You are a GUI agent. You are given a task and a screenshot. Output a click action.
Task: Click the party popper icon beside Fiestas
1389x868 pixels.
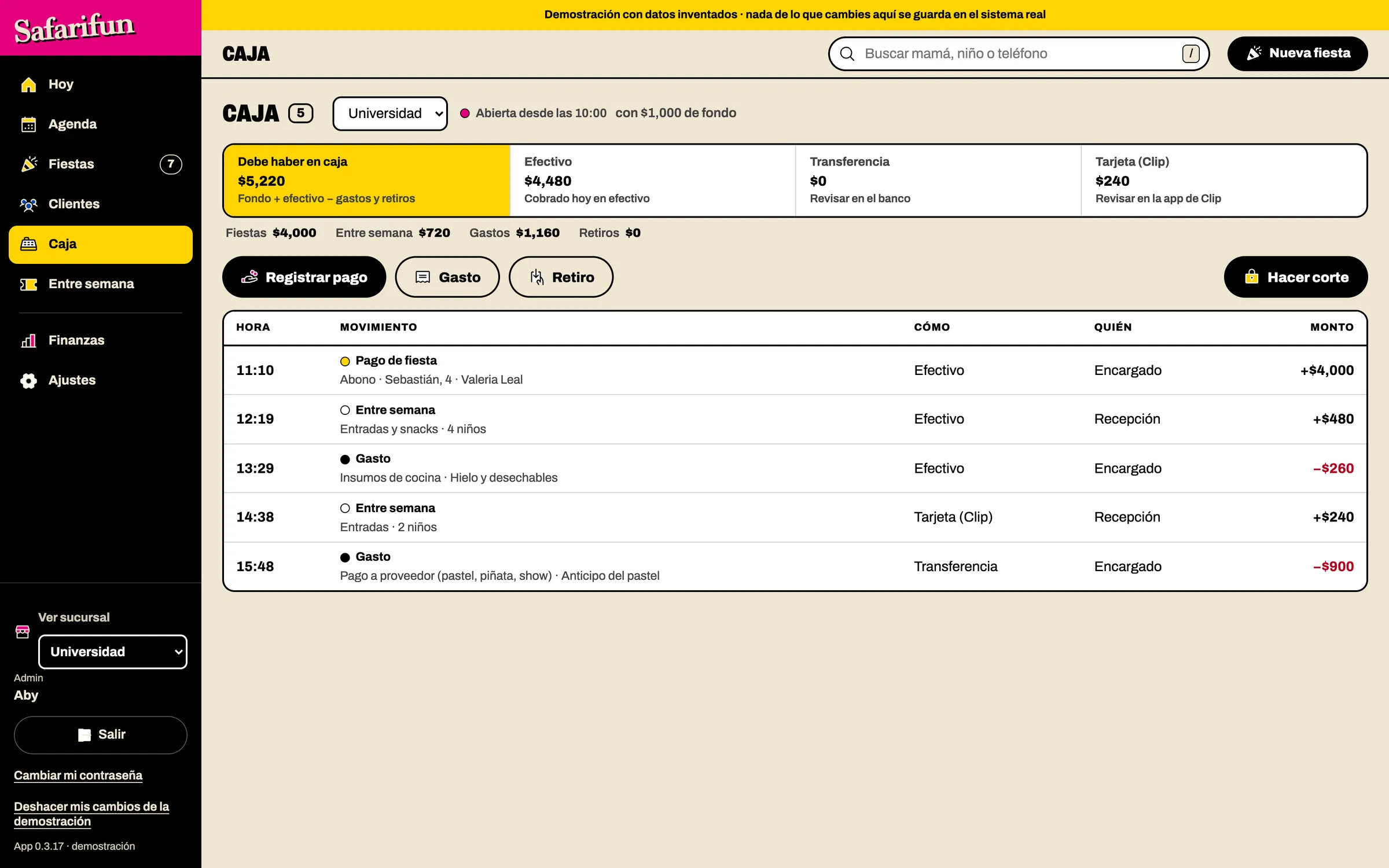click(x=28, y=164)
